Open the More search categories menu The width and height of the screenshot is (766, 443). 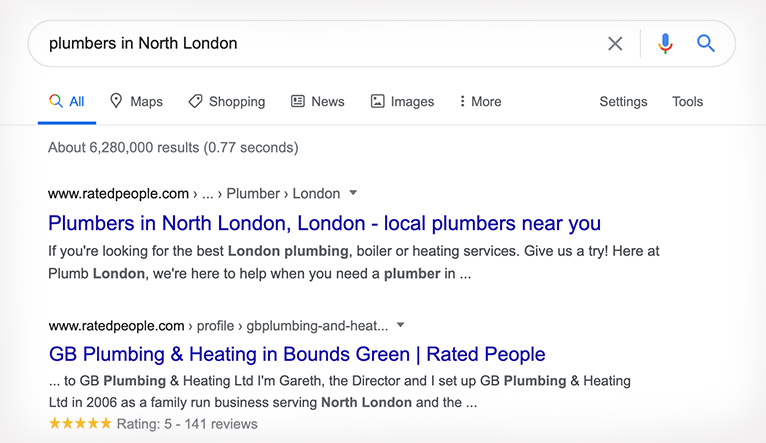pos(480,101)
